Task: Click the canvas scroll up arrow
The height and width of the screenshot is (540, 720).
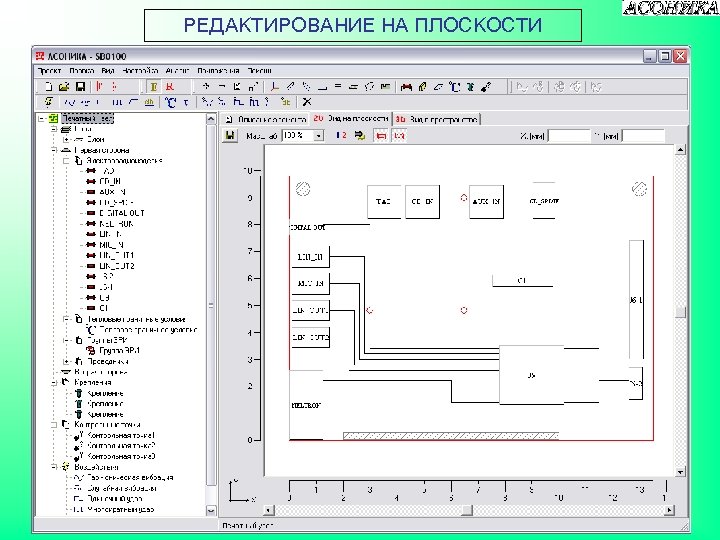Action: (681, 150)
